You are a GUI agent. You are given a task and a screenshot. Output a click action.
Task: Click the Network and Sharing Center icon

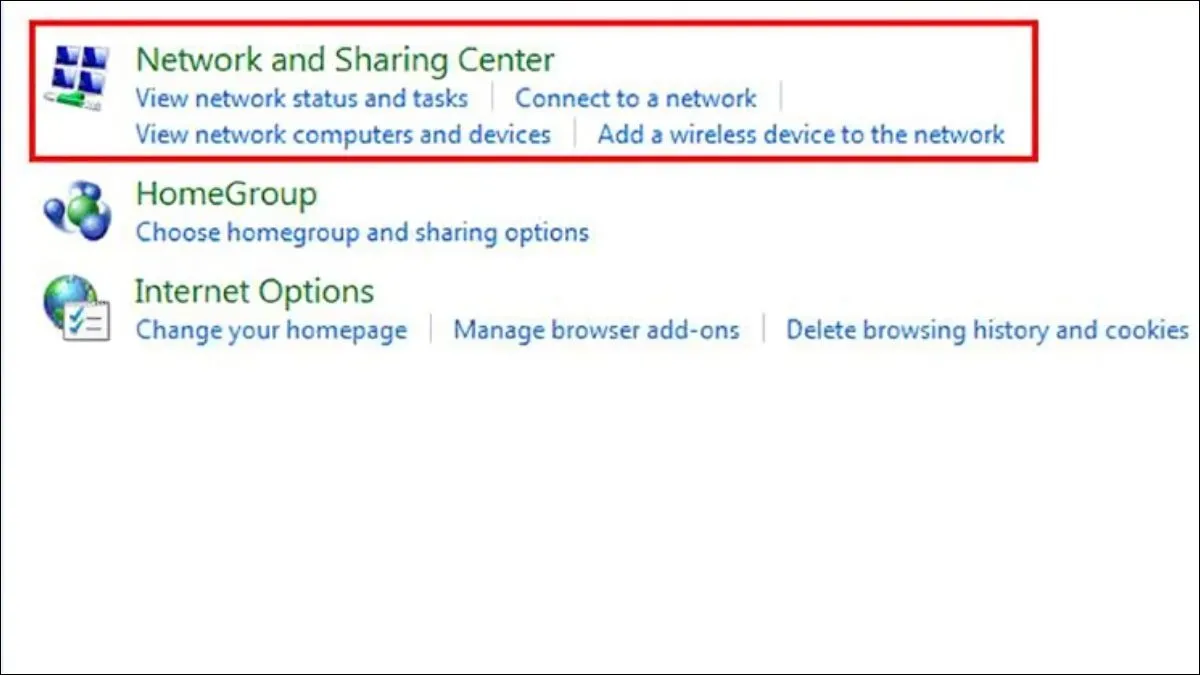79,77
